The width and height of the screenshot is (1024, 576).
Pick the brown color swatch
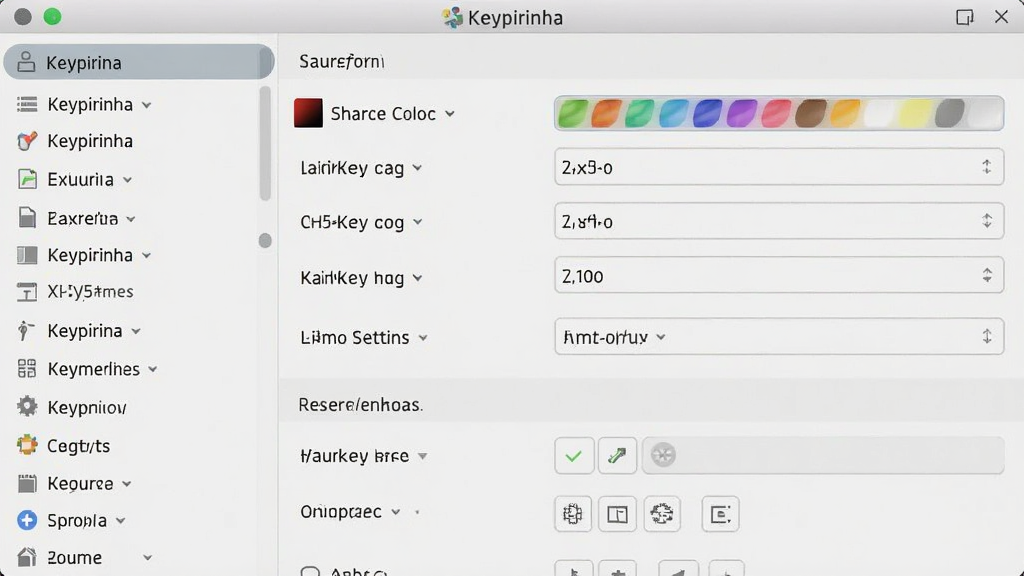pyautogui.click(x=810, y=114)
